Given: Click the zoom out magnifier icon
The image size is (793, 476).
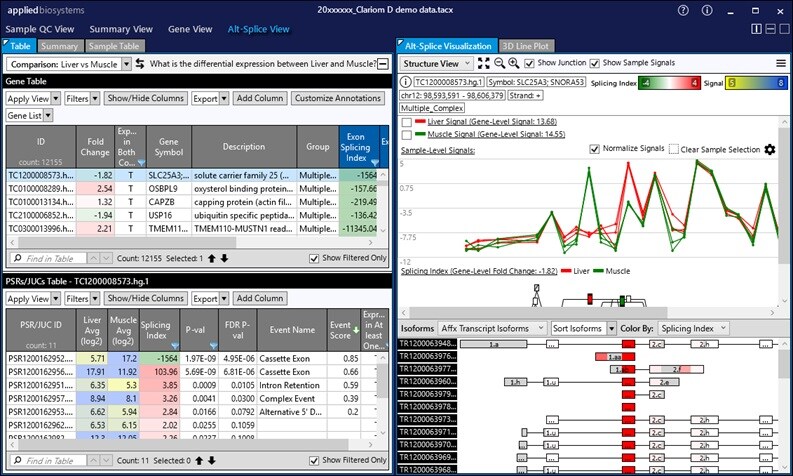Looking at the screenshot, I should coord(498,63).
